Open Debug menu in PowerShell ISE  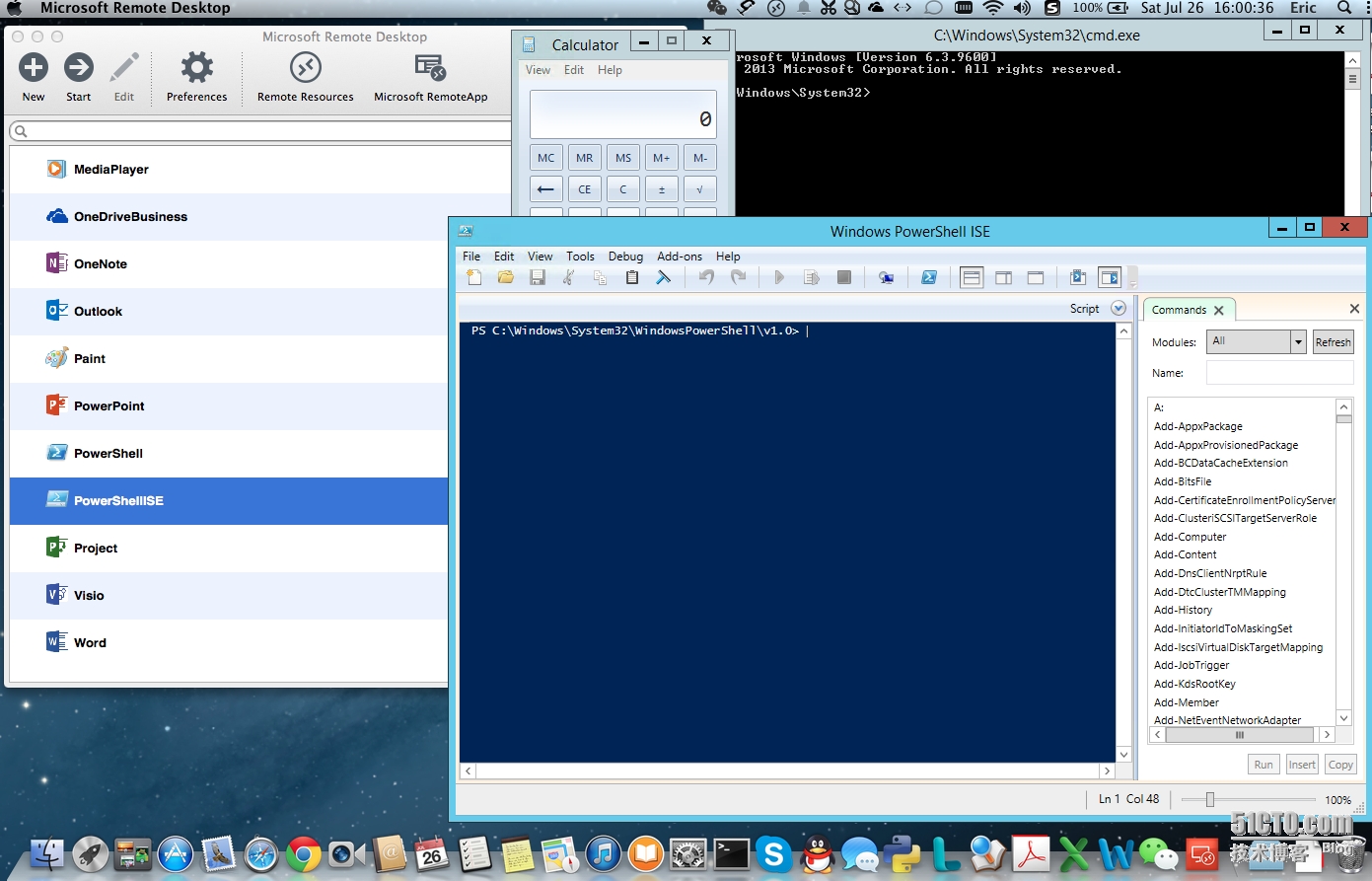[625, 257]
